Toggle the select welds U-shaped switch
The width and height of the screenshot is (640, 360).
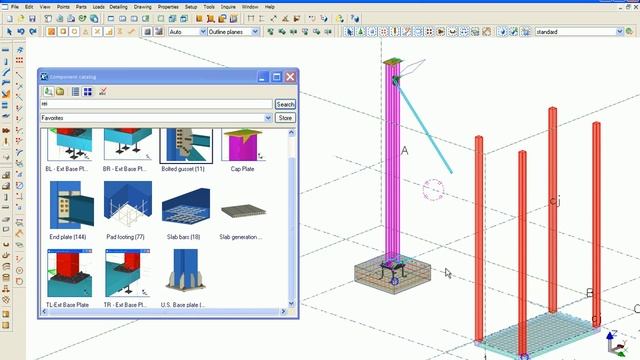(452, 31)
